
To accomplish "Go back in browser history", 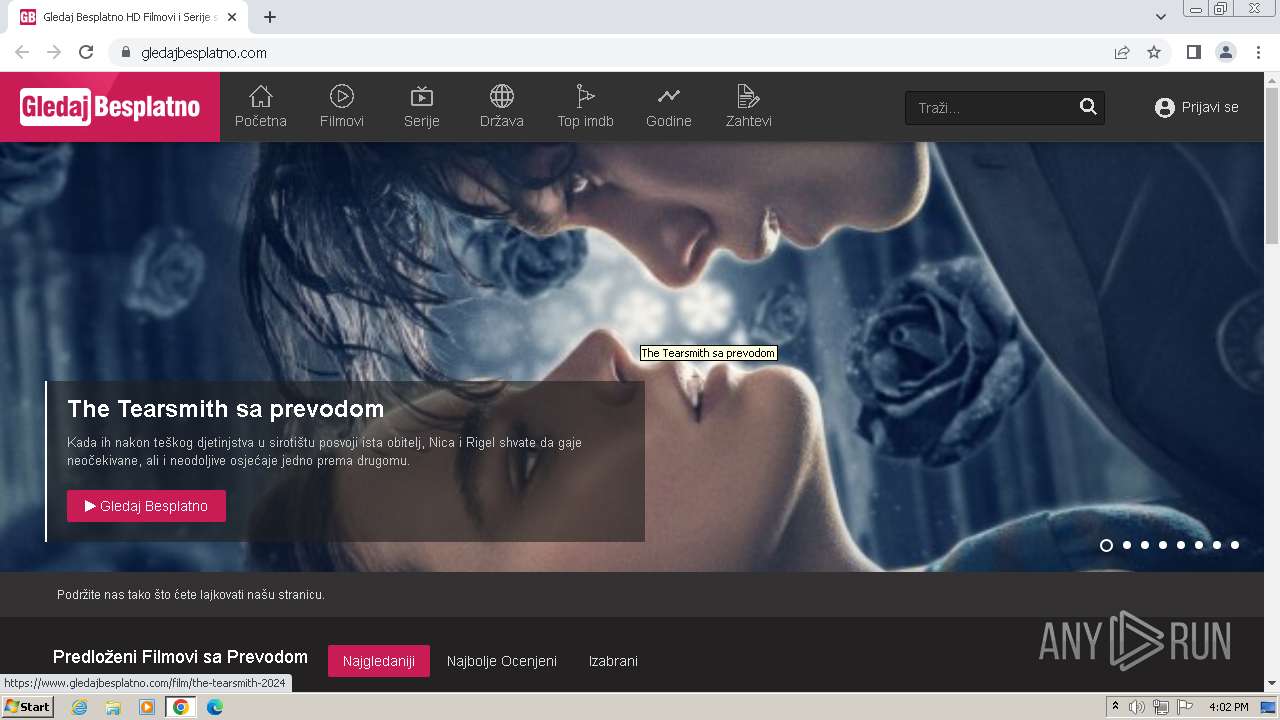I will click(22, 52).
